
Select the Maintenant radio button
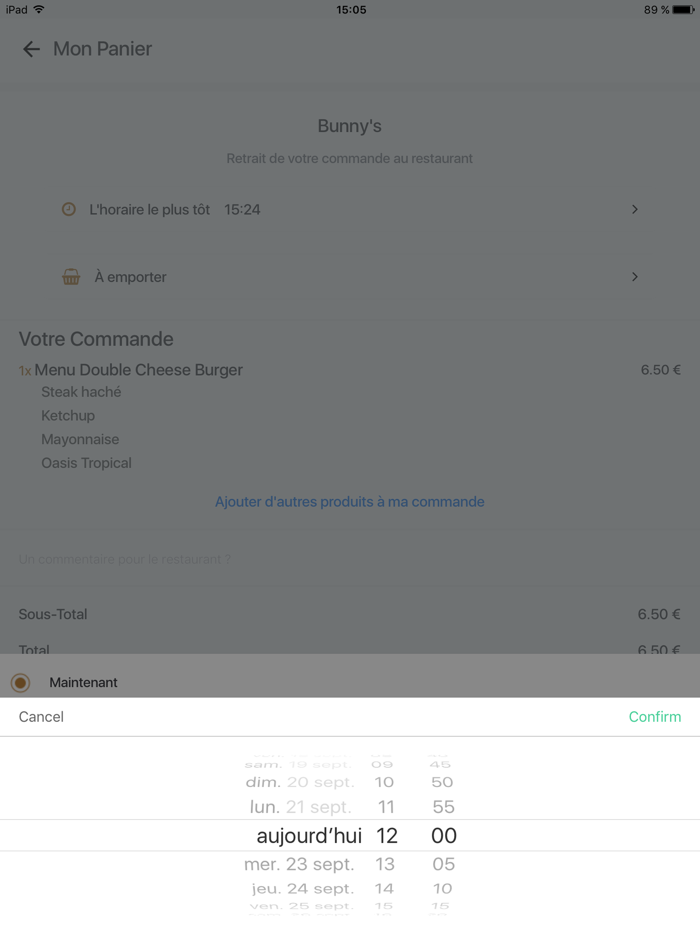pos(20,683)
